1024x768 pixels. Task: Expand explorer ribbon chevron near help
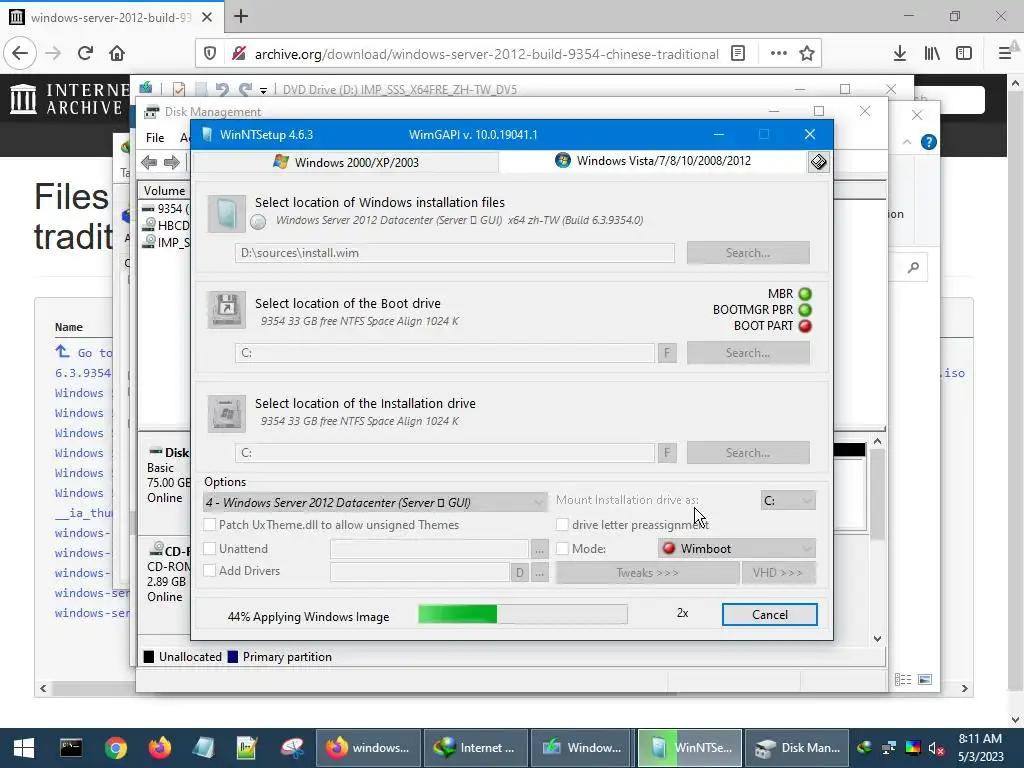(x=907, y=142)
